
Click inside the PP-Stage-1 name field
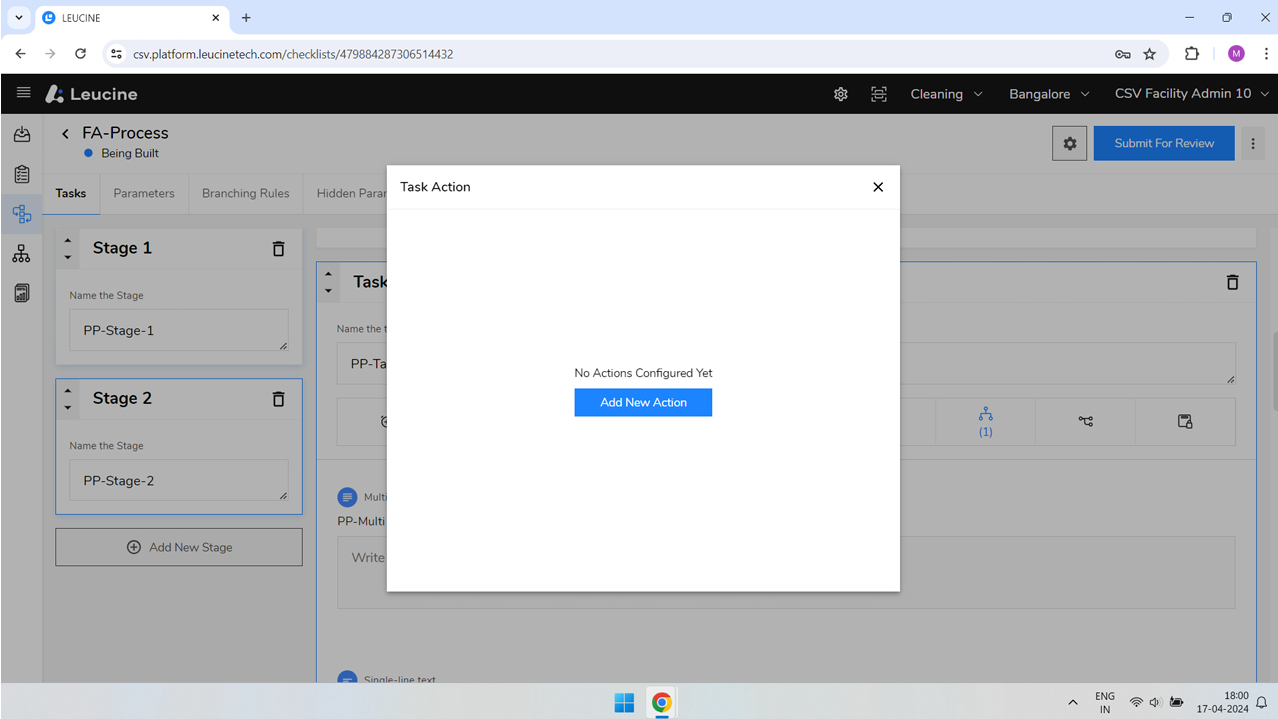click(178, 330)
